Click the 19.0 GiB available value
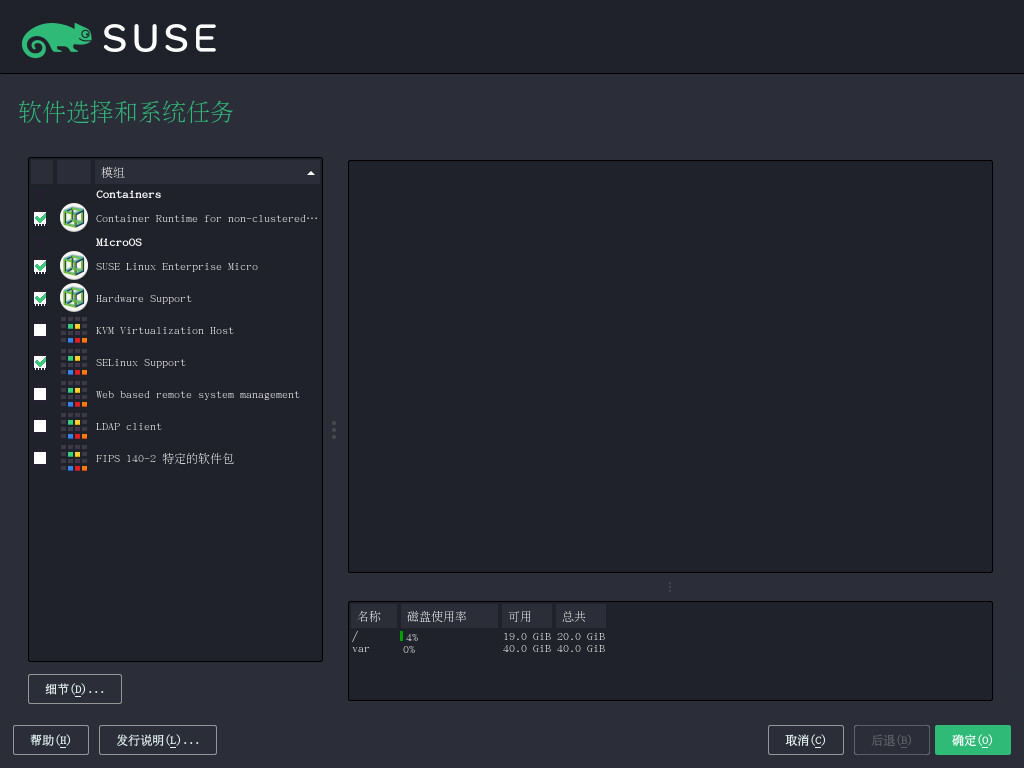This screenshot has width=1024, height=768. tap(527, 637)
